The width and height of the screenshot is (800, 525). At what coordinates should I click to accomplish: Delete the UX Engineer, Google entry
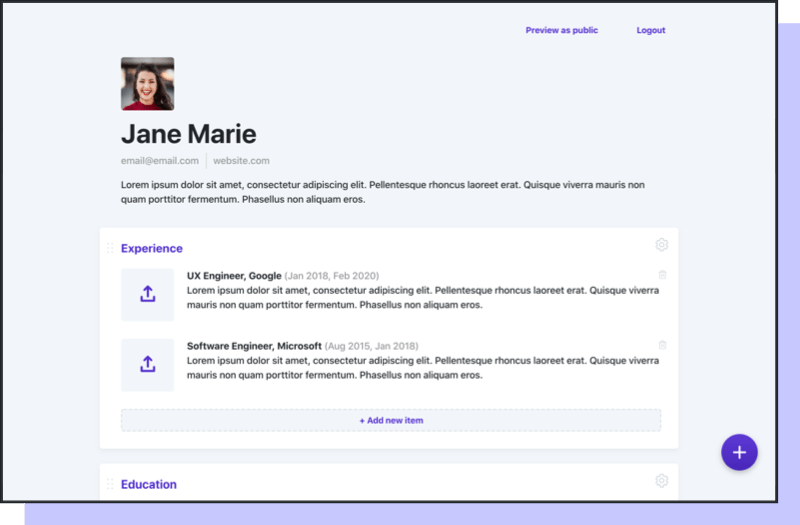click(x=662, y=275)
